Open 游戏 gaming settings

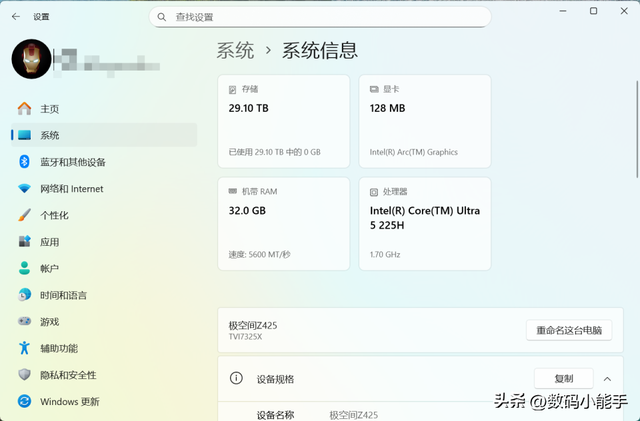pos(49,322)
